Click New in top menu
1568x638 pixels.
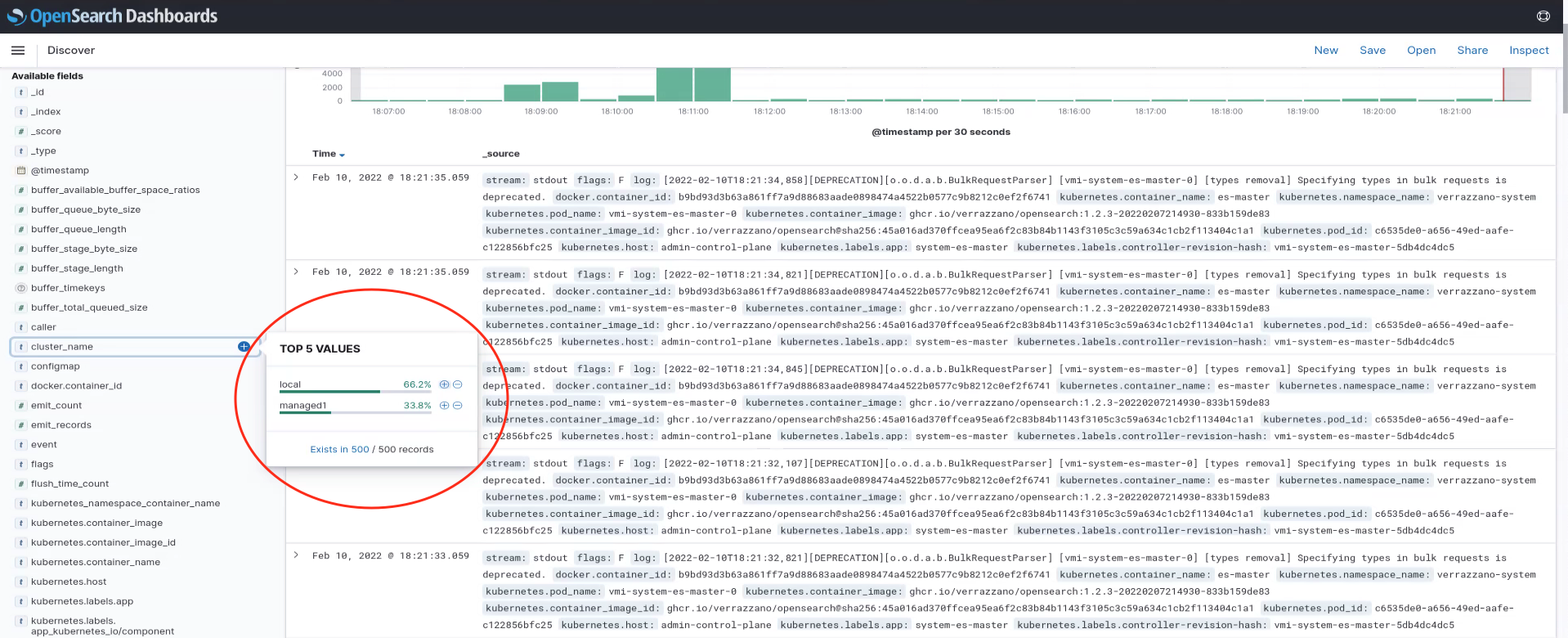tap(1326, 51)
